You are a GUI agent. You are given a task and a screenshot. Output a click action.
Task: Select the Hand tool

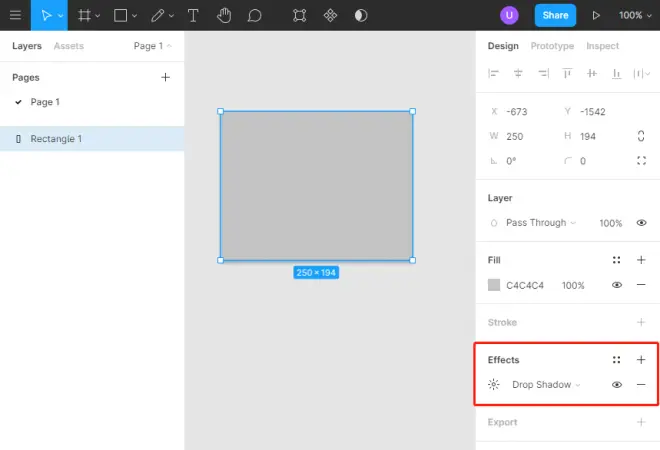[x=224, y=16]
